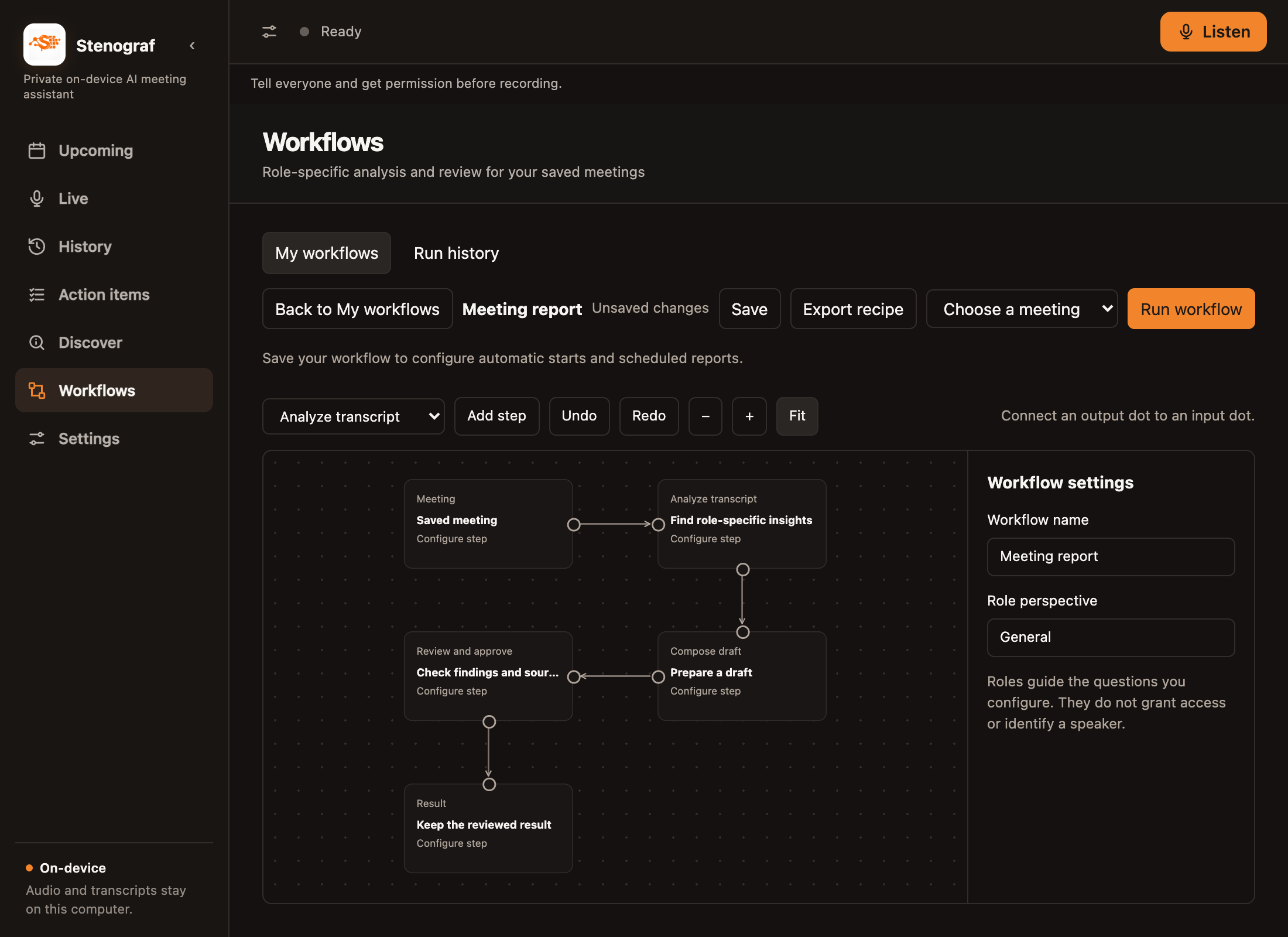Switch to the Run history tab
Viewport: 1288px width, 937px height.
pos(456,253)
